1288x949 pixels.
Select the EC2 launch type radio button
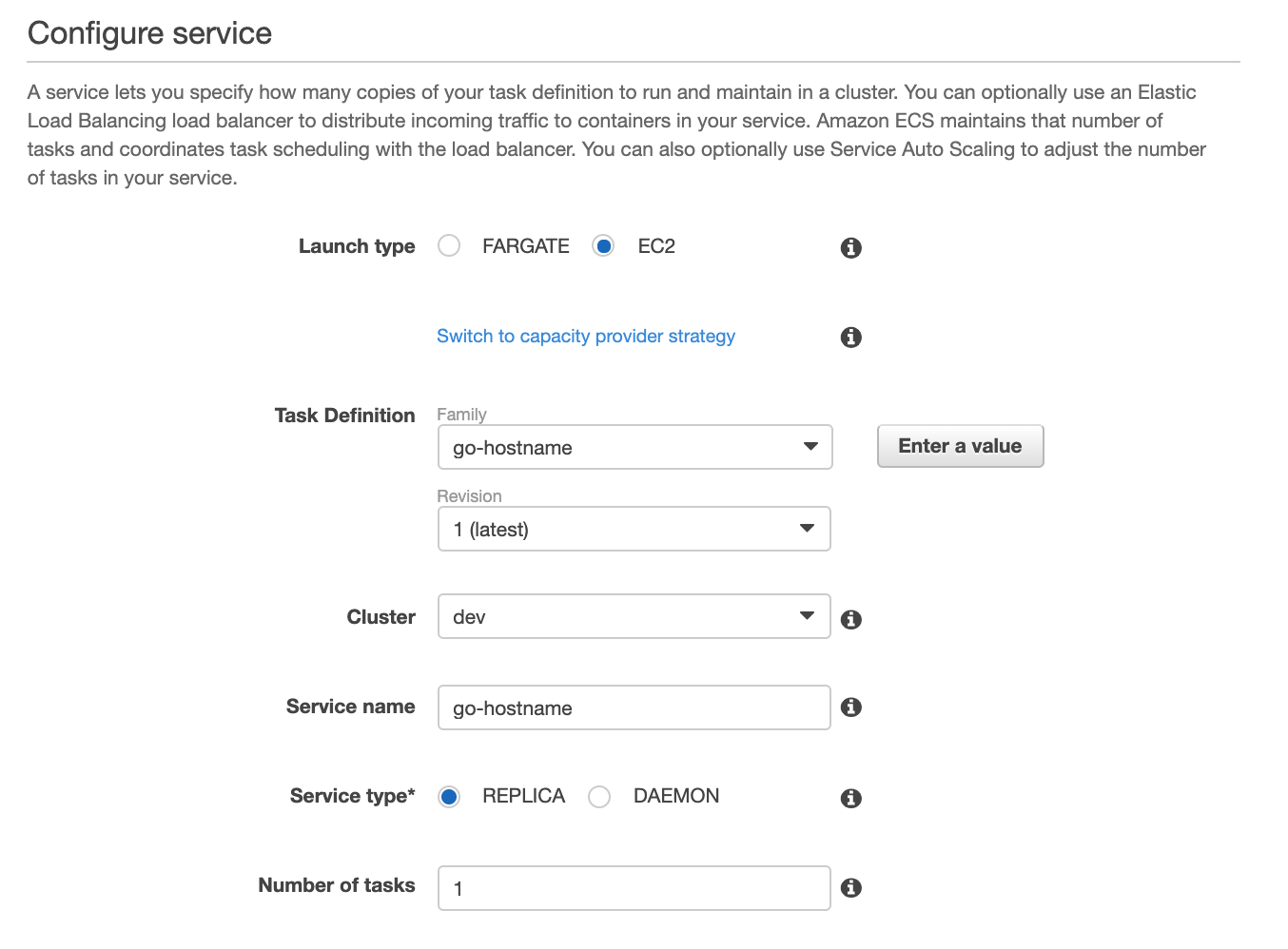point(603,246)
